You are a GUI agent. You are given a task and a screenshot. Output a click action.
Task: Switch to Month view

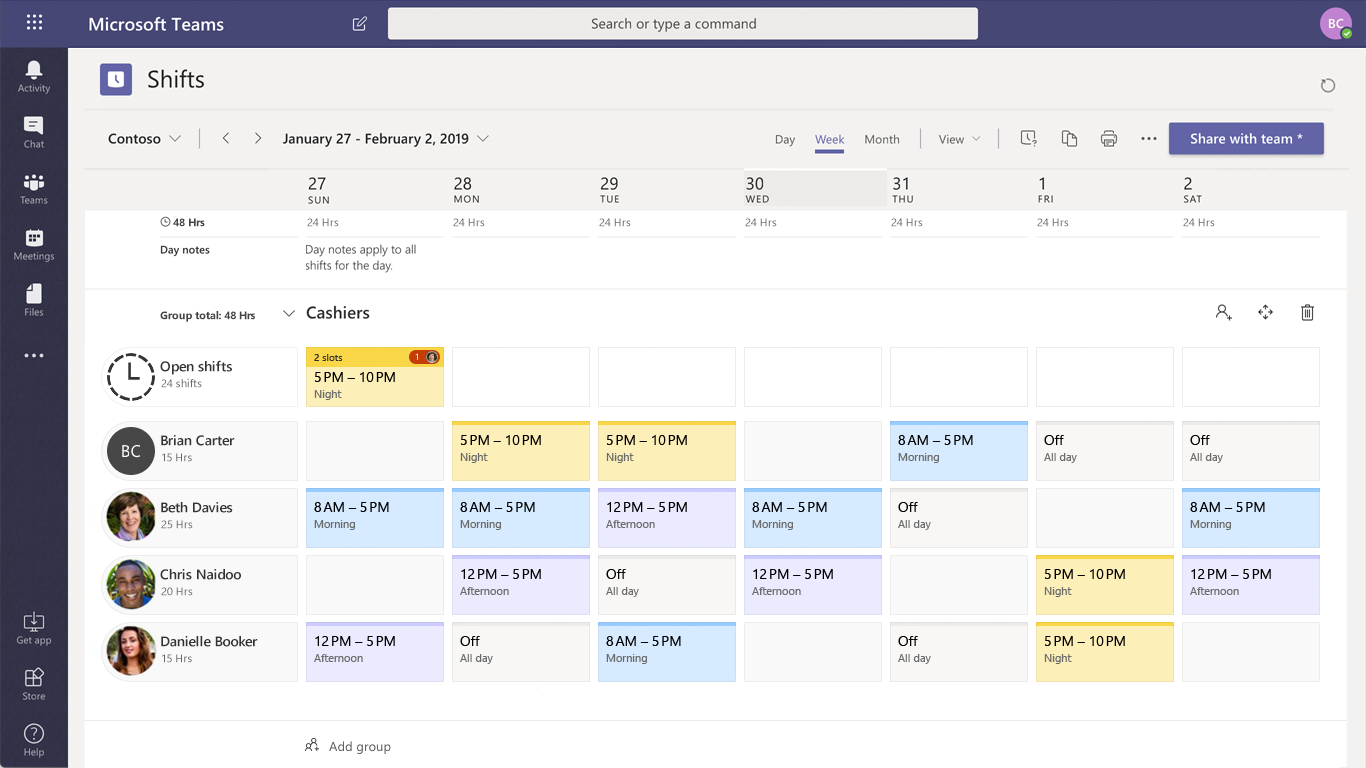click(x=882, y=140)
